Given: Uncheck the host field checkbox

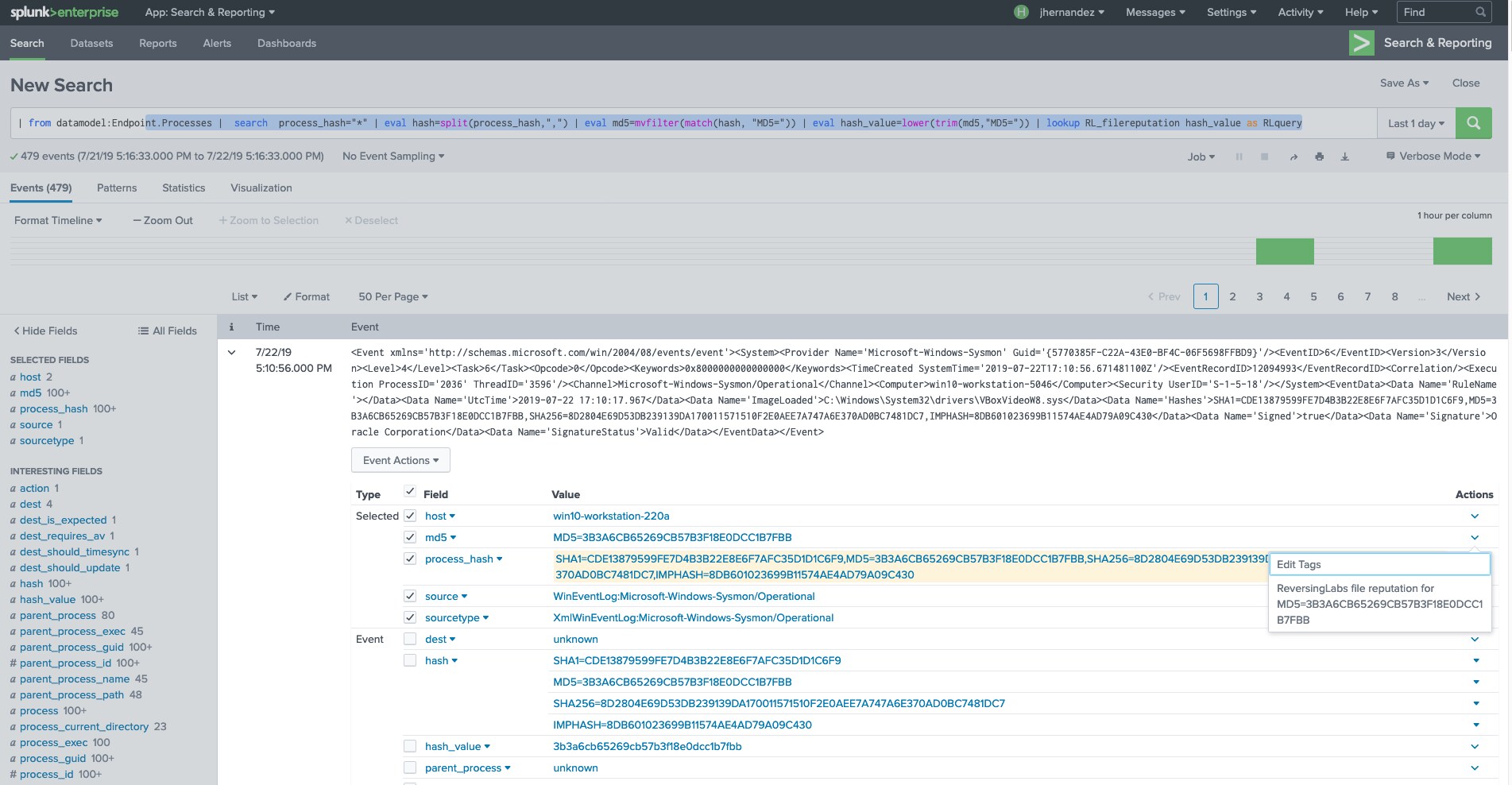Looking at the screenshot, I should point(410,516).
